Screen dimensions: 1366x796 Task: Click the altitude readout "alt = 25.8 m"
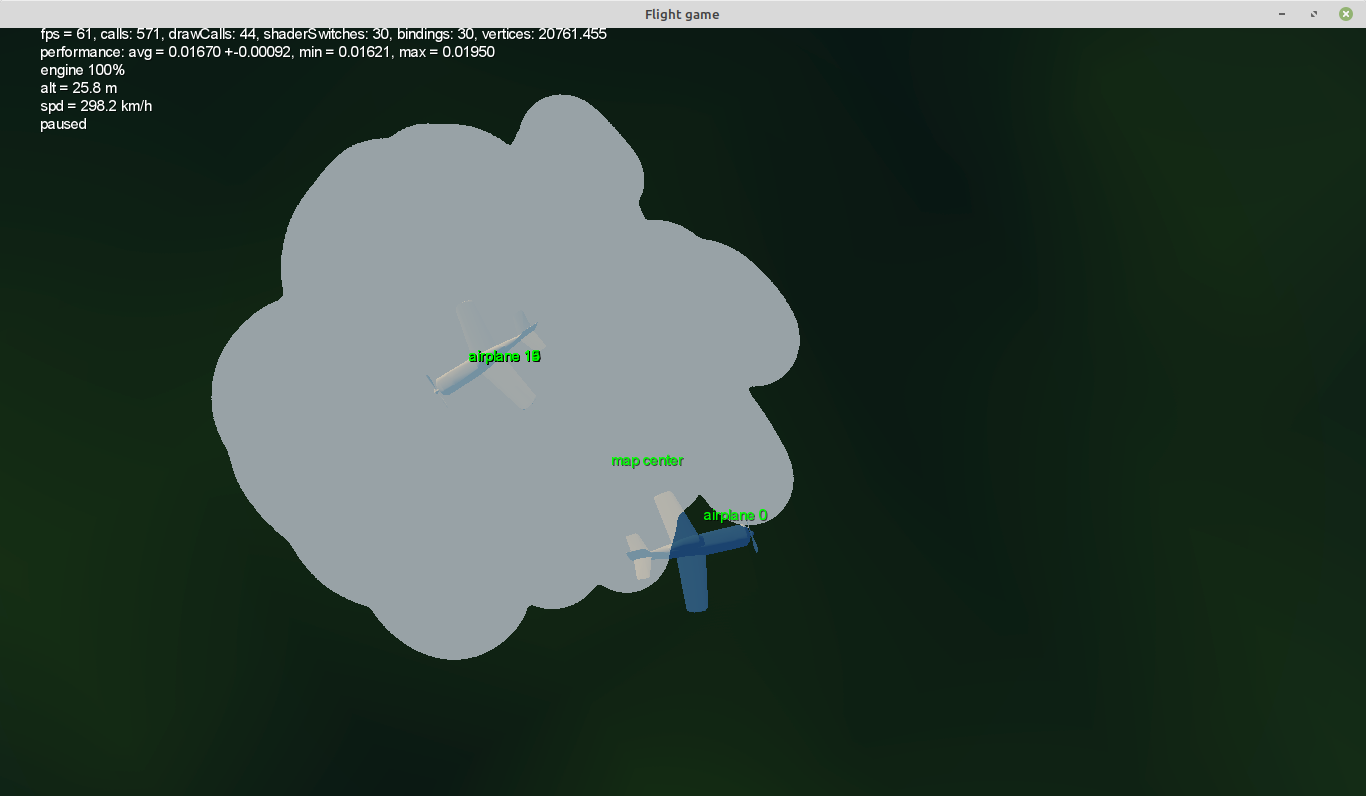(x=78, y=88)
